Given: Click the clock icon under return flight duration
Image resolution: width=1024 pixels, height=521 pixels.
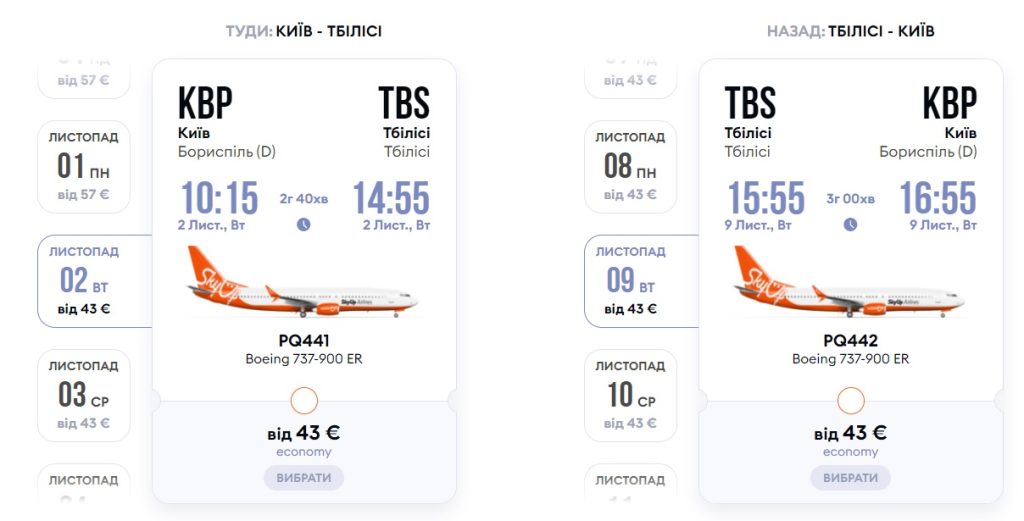Looking at the screenshot, I should pyautogui.click(x=850, y=224).
